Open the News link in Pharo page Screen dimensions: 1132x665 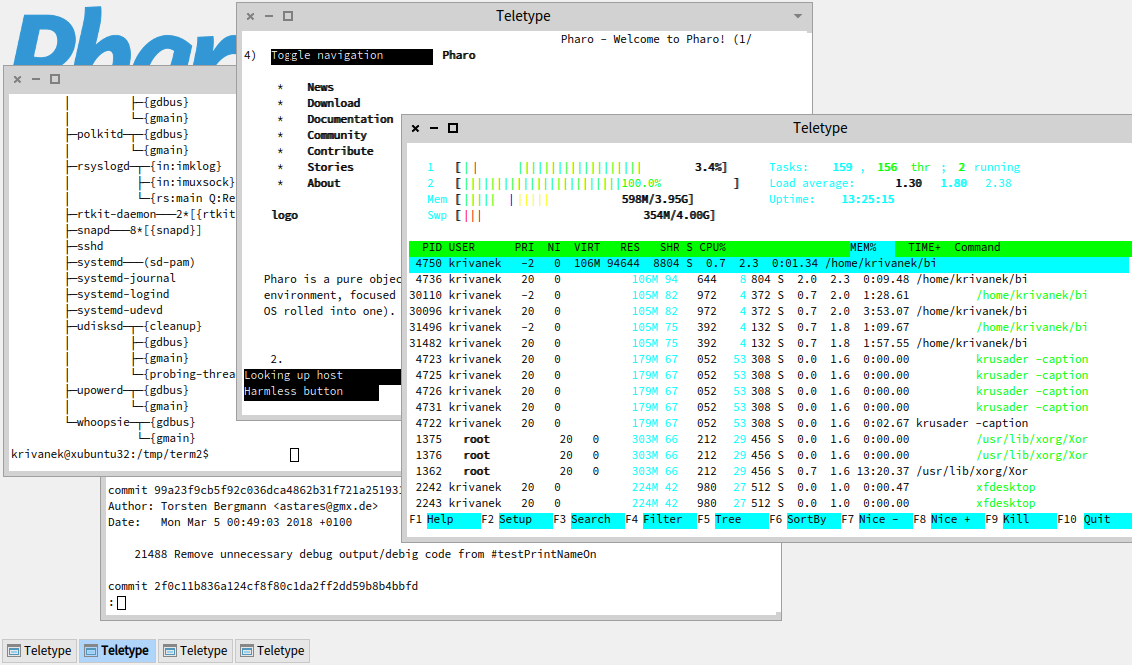click(x=321, y=87)
